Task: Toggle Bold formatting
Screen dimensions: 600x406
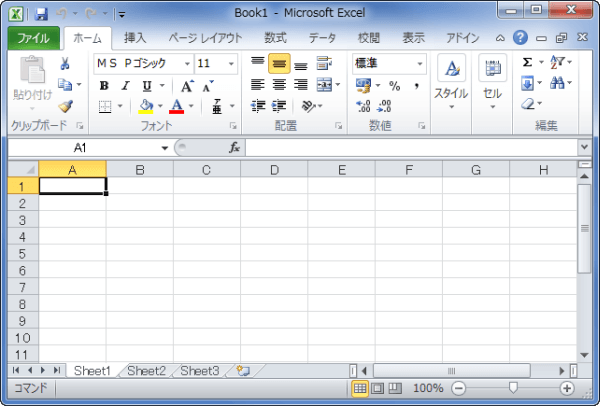Action: 104,86
